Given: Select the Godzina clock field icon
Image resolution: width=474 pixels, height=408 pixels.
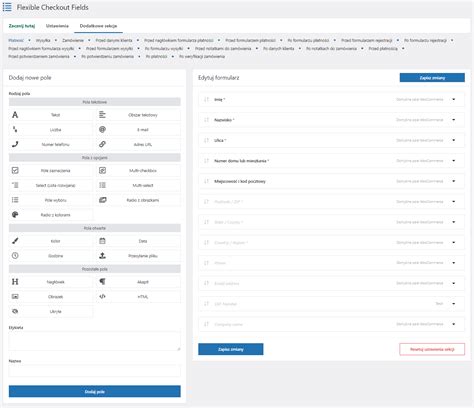Looking at the screenshot, I should tap(15, 256).
